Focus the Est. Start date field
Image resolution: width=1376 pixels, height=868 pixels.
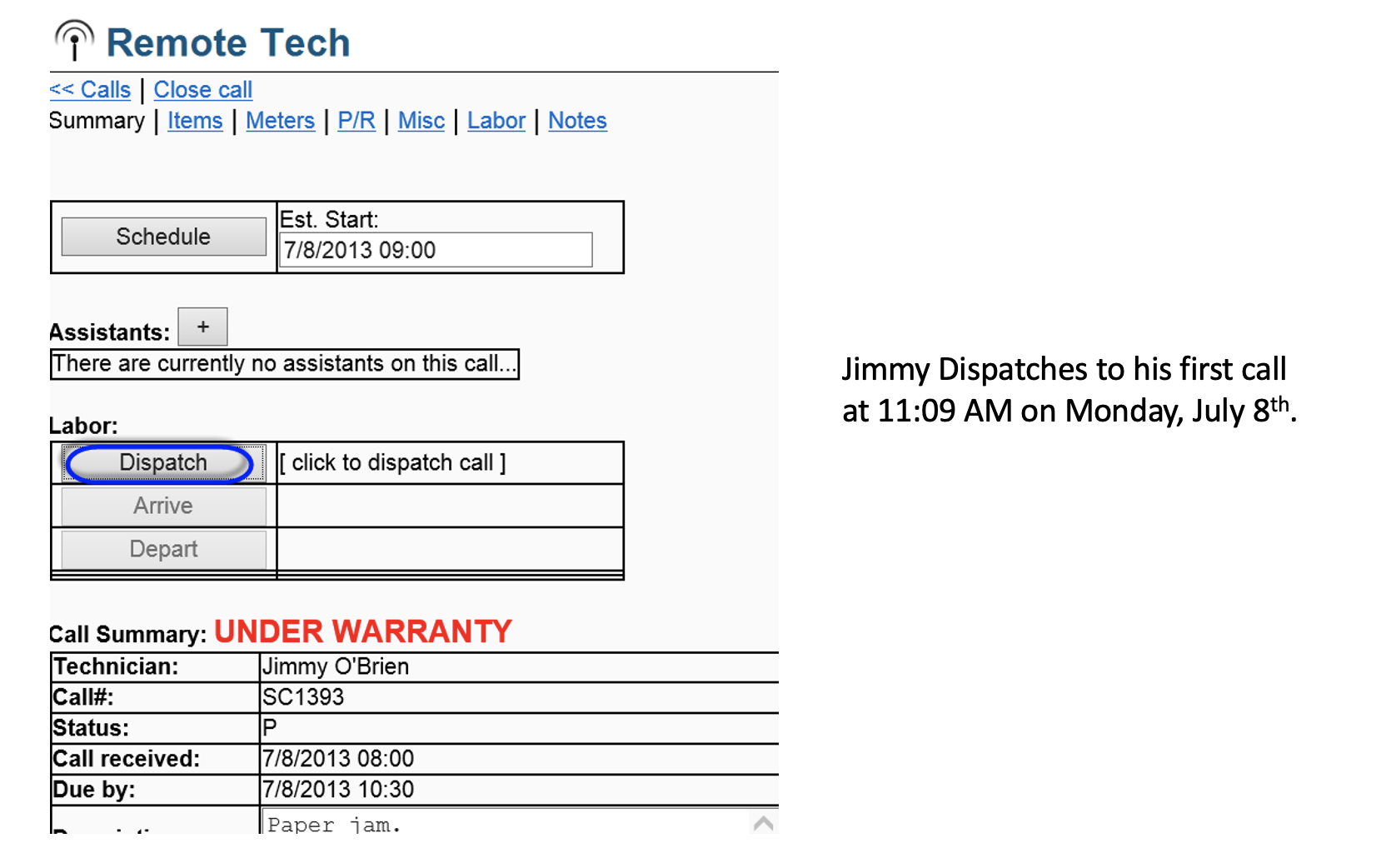pyautogui.click(x=436, y=250)
